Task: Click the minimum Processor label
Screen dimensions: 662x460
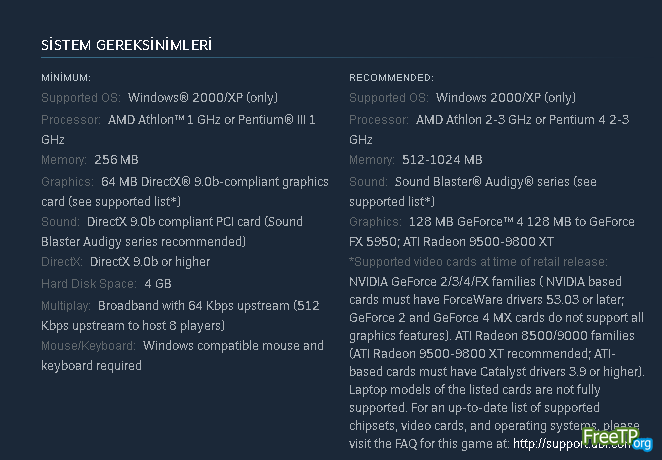Action: pos(71,119)
